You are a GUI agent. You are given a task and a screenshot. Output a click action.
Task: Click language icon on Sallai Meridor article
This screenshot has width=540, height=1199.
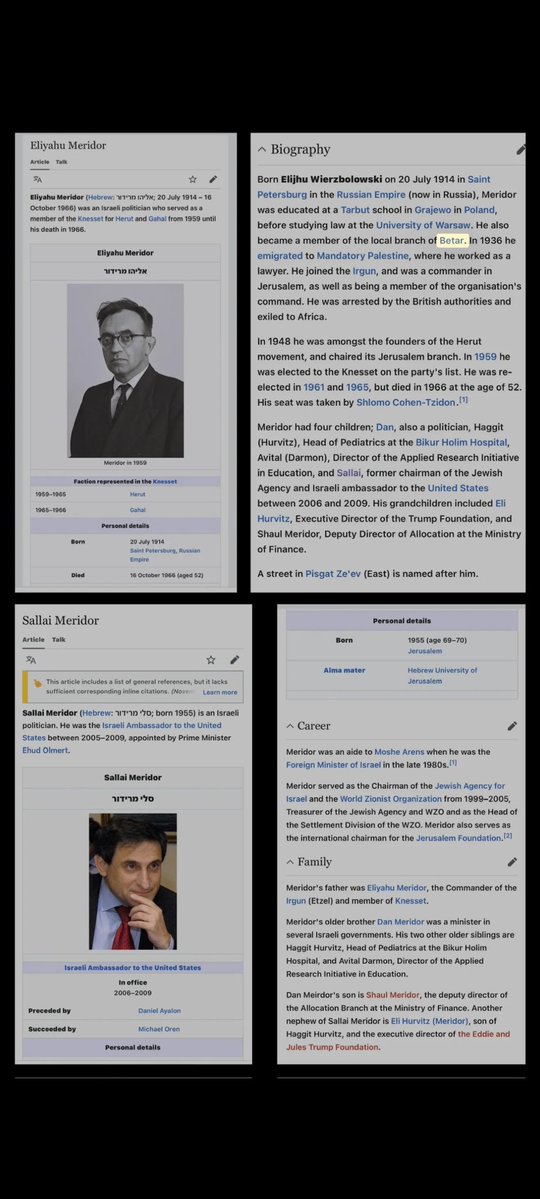(x=31, y=659)
